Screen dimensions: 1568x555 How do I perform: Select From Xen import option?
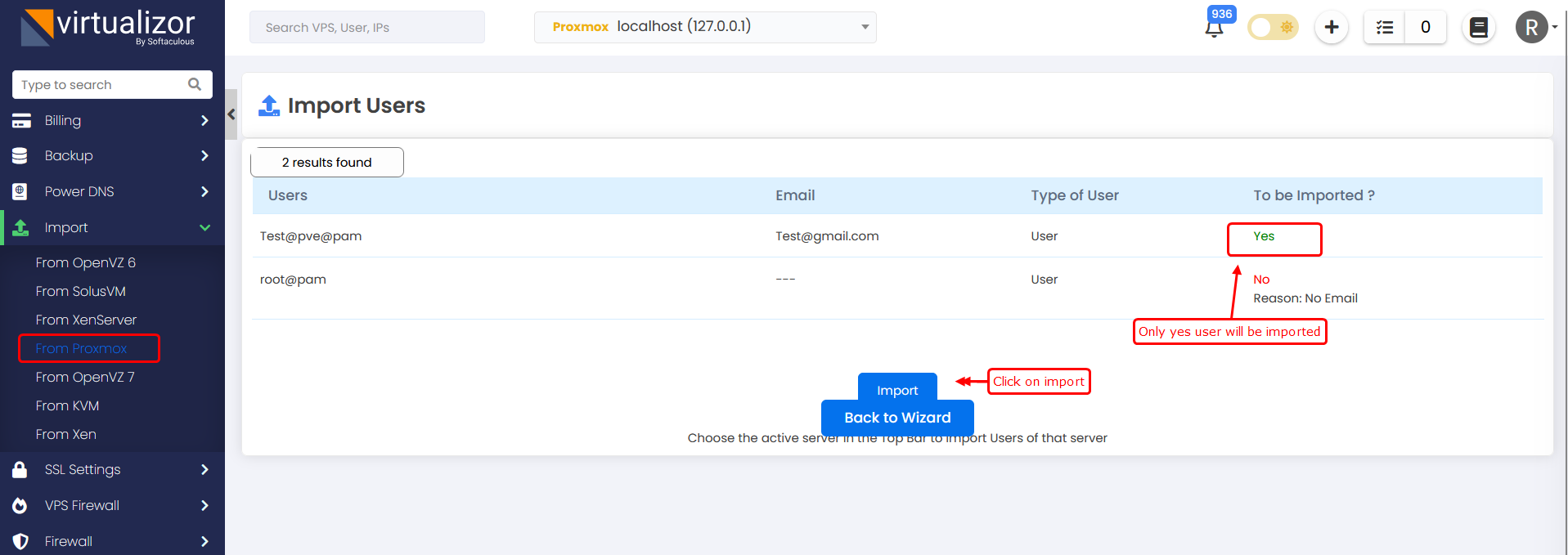click(x=66, y=434)
